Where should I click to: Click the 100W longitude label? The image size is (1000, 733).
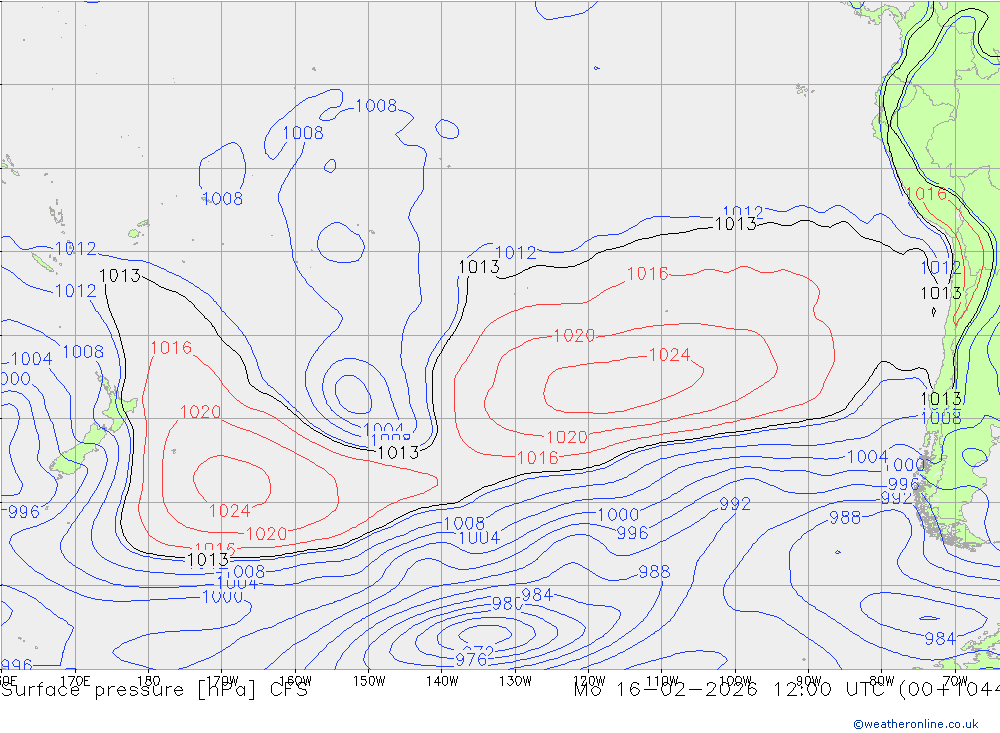[735, 681]
